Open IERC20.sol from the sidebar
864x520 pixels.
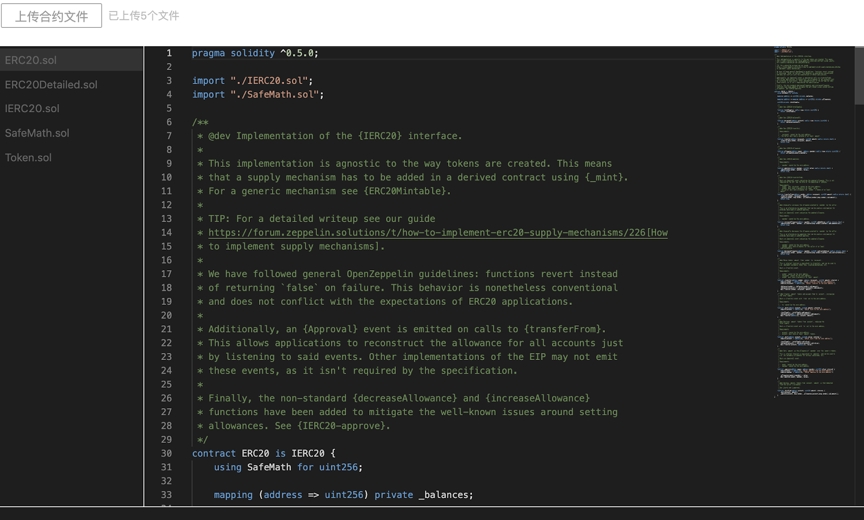pyautogui.click(x=32, y=109)
